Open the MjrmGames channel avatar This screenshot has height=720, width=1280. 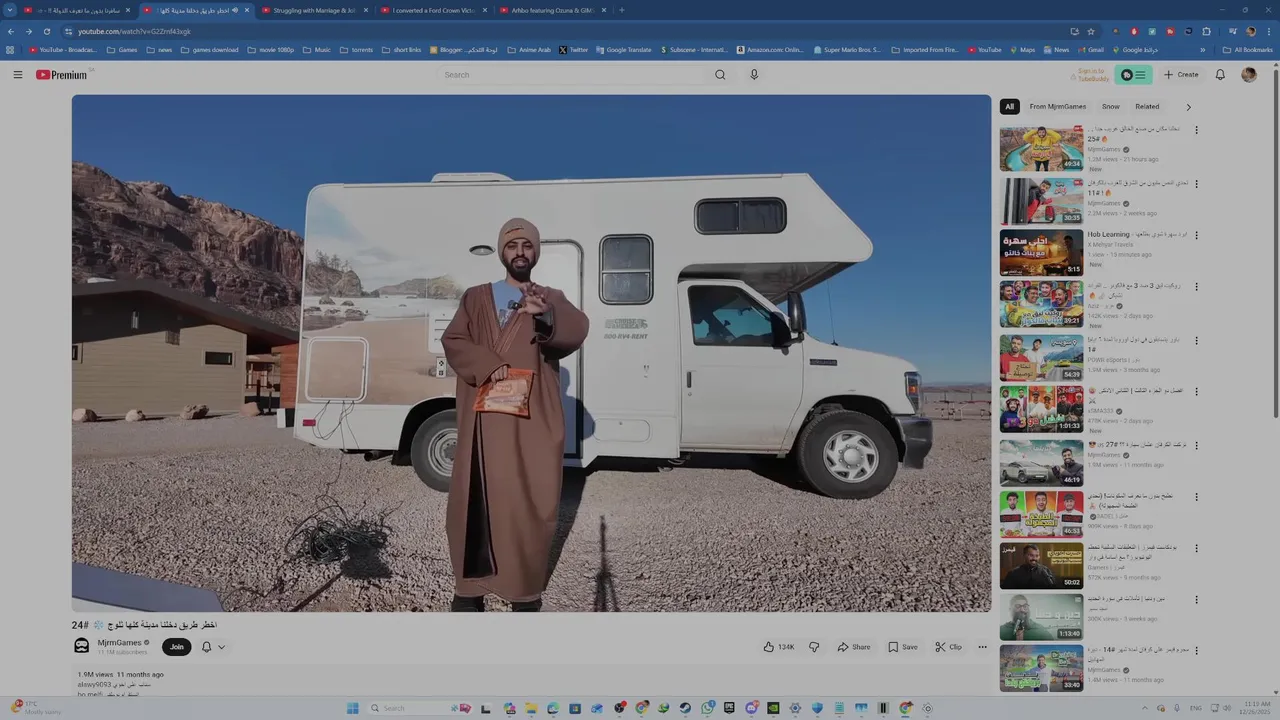pos(82,646)
